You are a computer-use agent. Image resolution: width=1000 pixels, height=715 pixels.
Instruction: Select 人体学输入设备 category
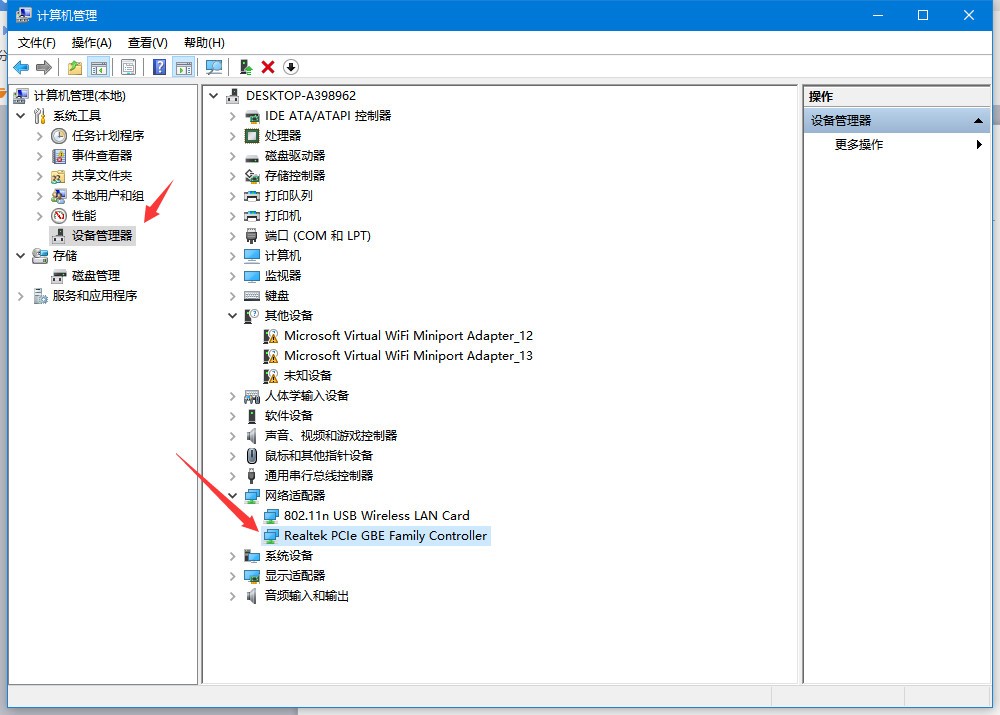(x=307, y=396)
